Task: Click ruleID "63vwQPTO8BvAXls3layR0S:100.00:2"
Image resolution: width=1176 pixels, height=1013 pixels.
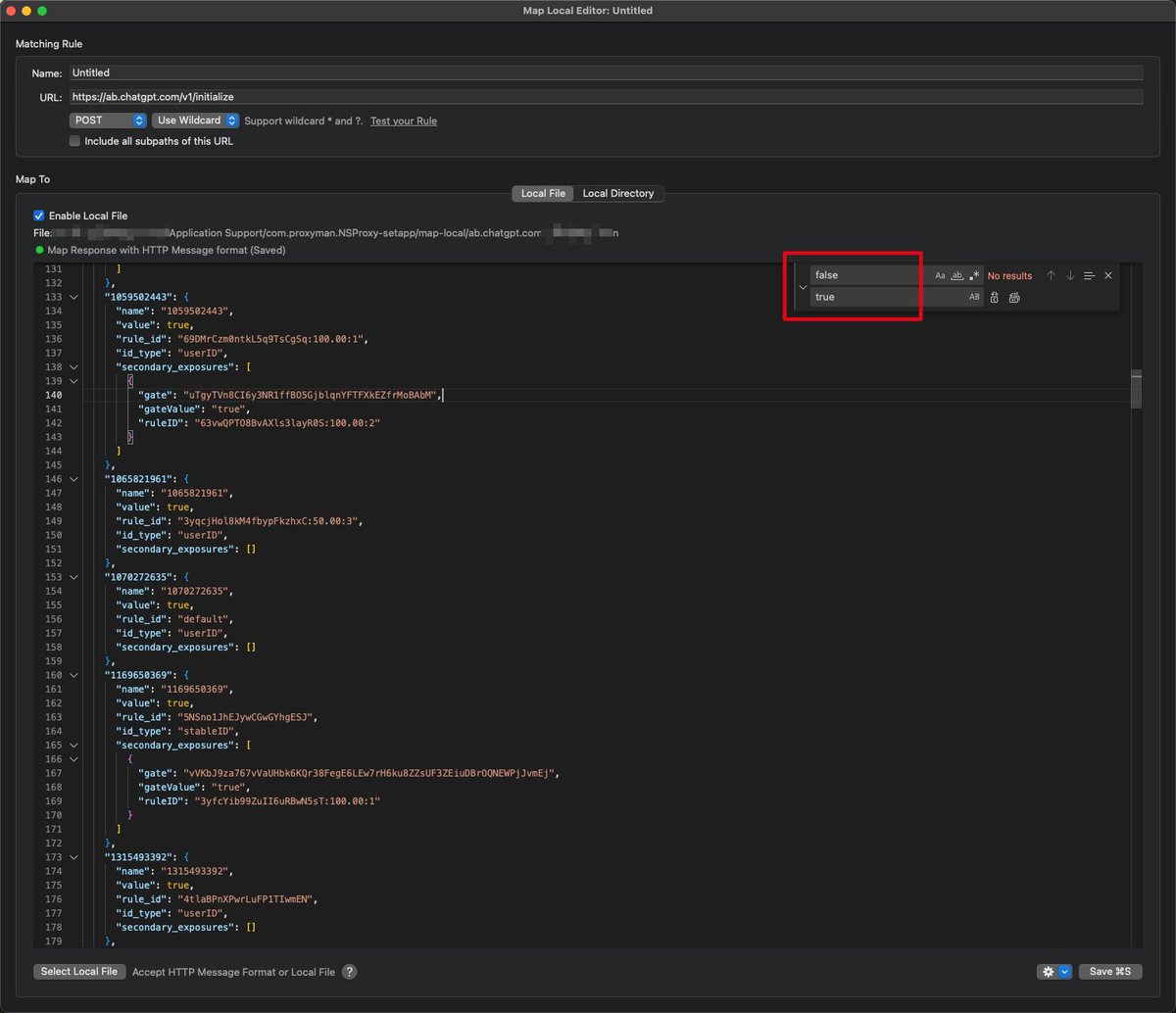Action: tap(287, 423)
